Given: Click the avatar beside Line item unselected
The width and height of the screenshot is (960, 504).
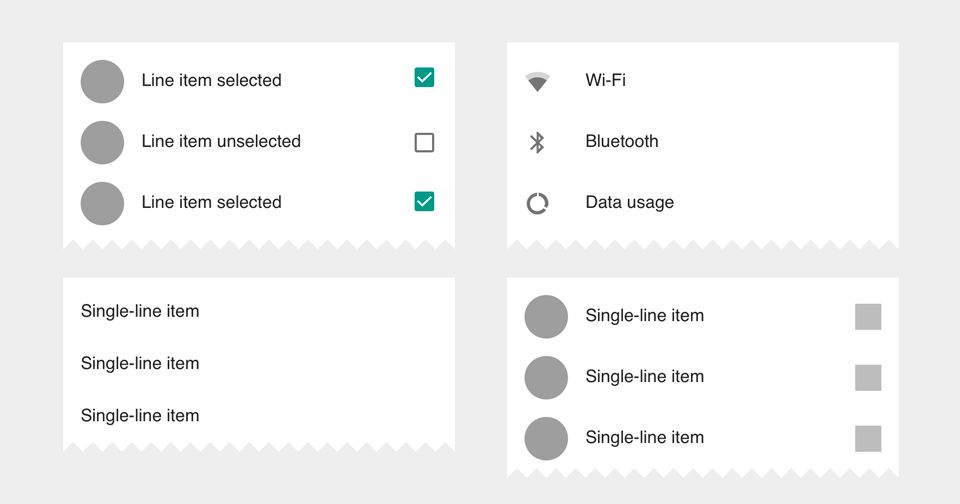Looking at the screenshot, I should 102,142.
